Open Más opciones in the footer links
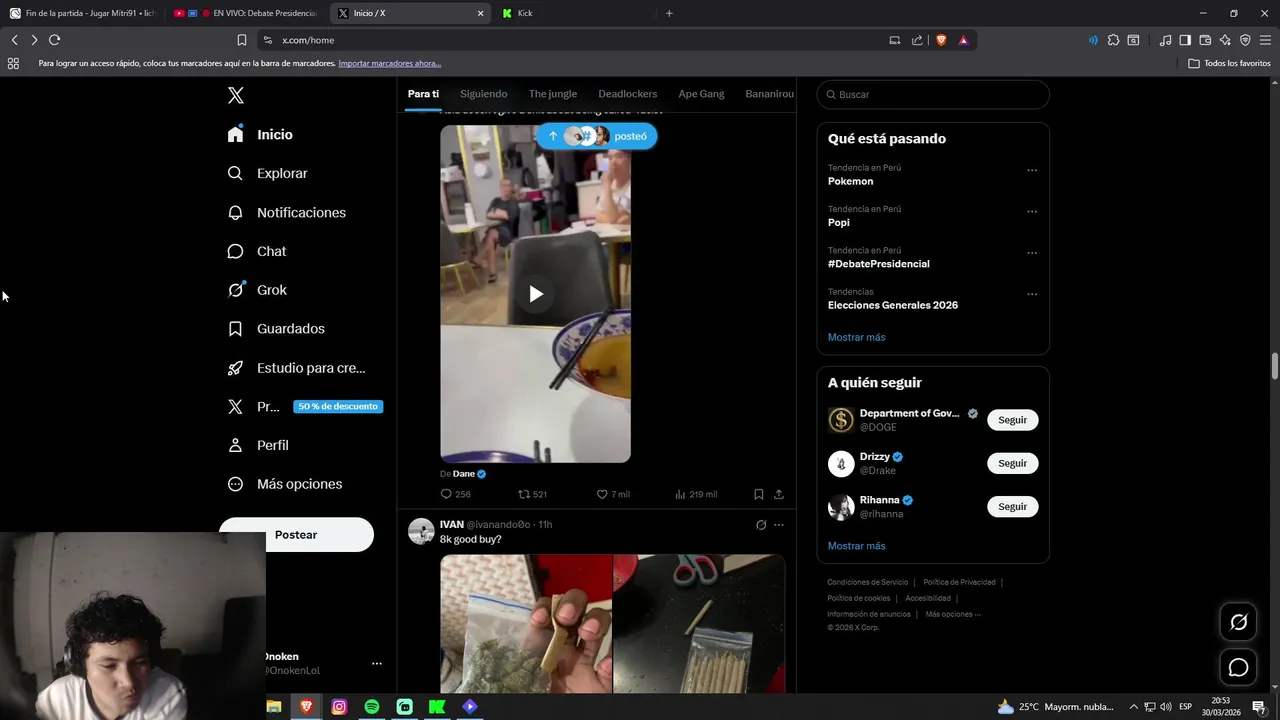 click(x=953, y=614)
